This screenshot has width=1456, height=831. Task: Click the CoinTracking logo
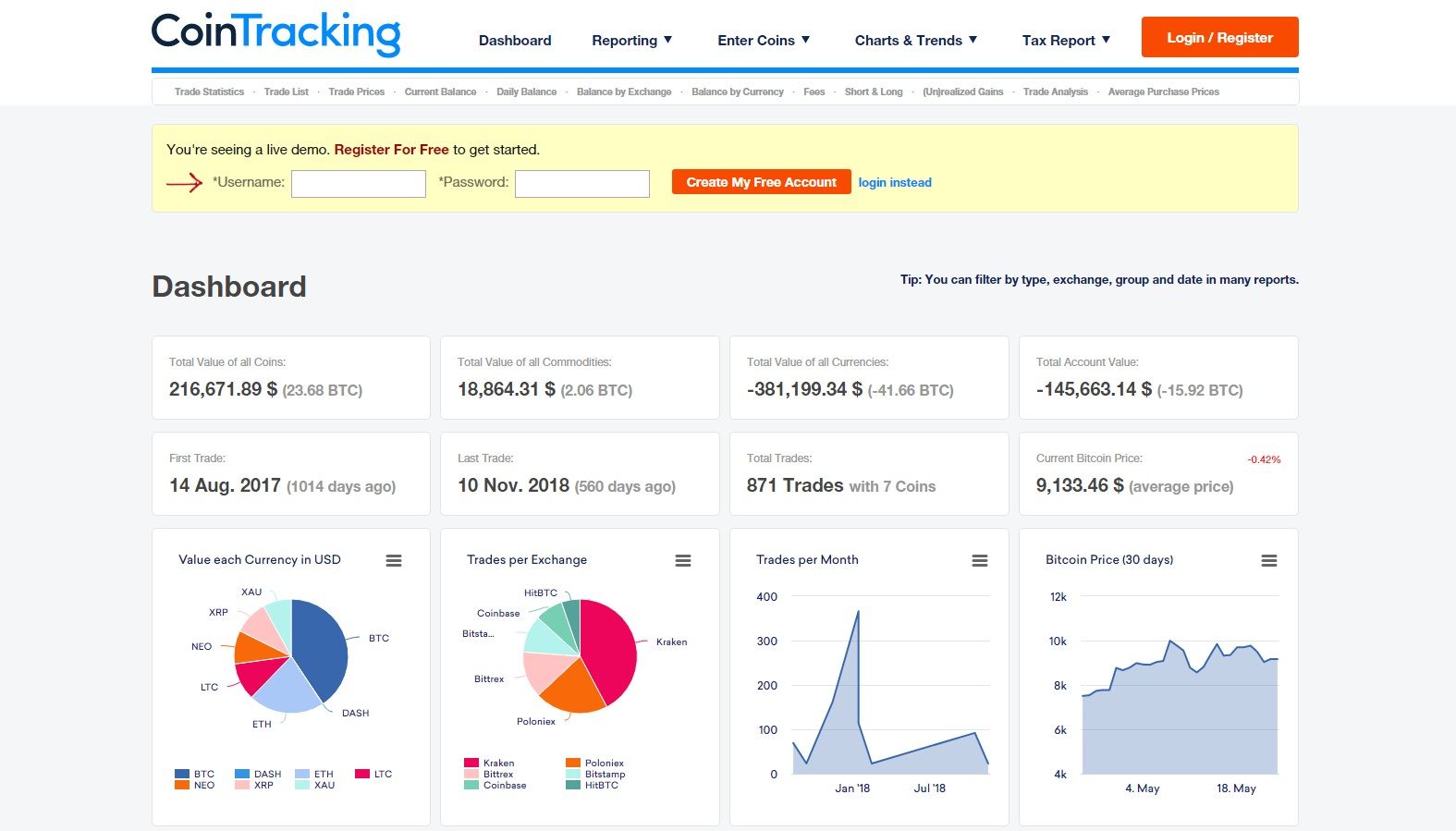(x=276, y=34)
